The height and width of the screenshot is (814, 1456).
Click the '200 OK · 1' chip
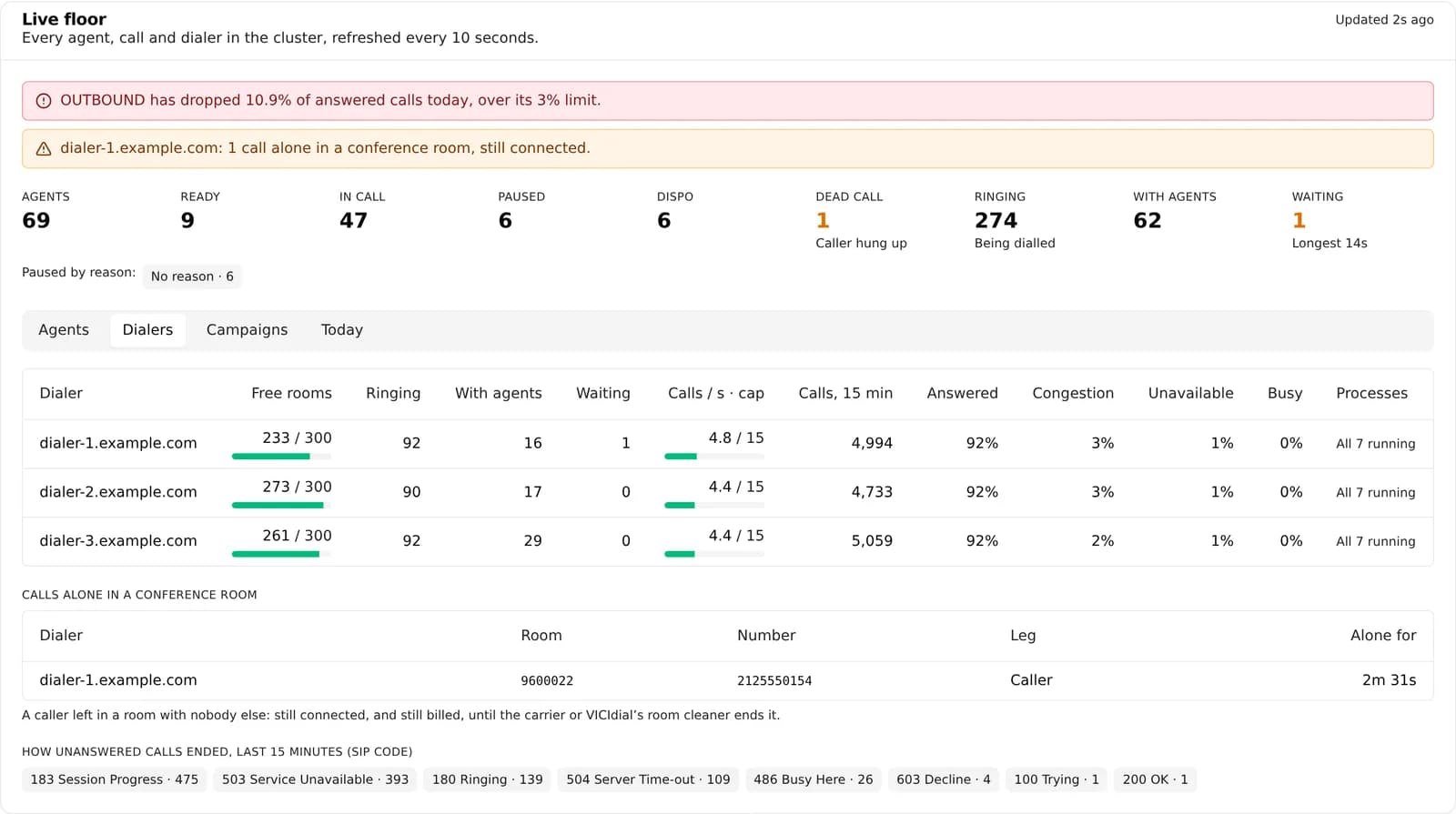point(1156,779)
